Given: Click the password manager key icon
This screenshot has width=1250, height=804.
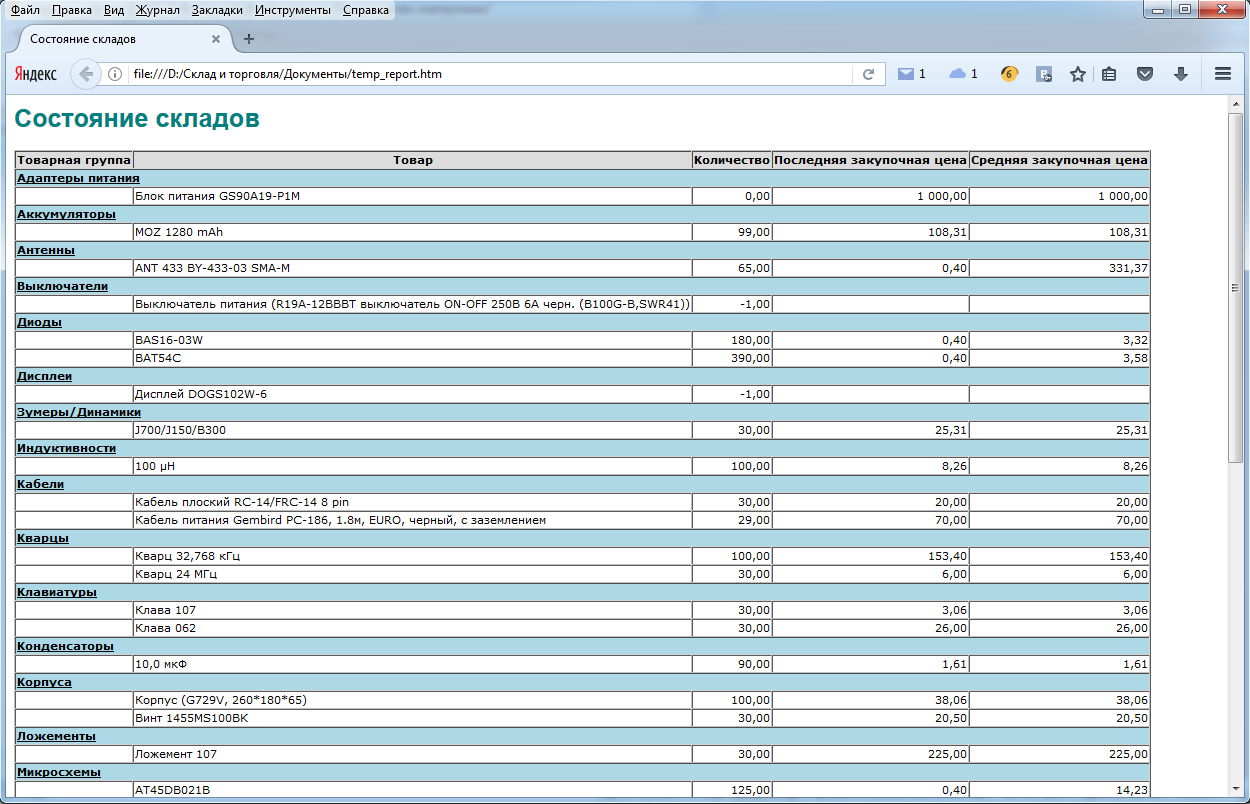Looking at the screenshot, I should [1044, 74].
